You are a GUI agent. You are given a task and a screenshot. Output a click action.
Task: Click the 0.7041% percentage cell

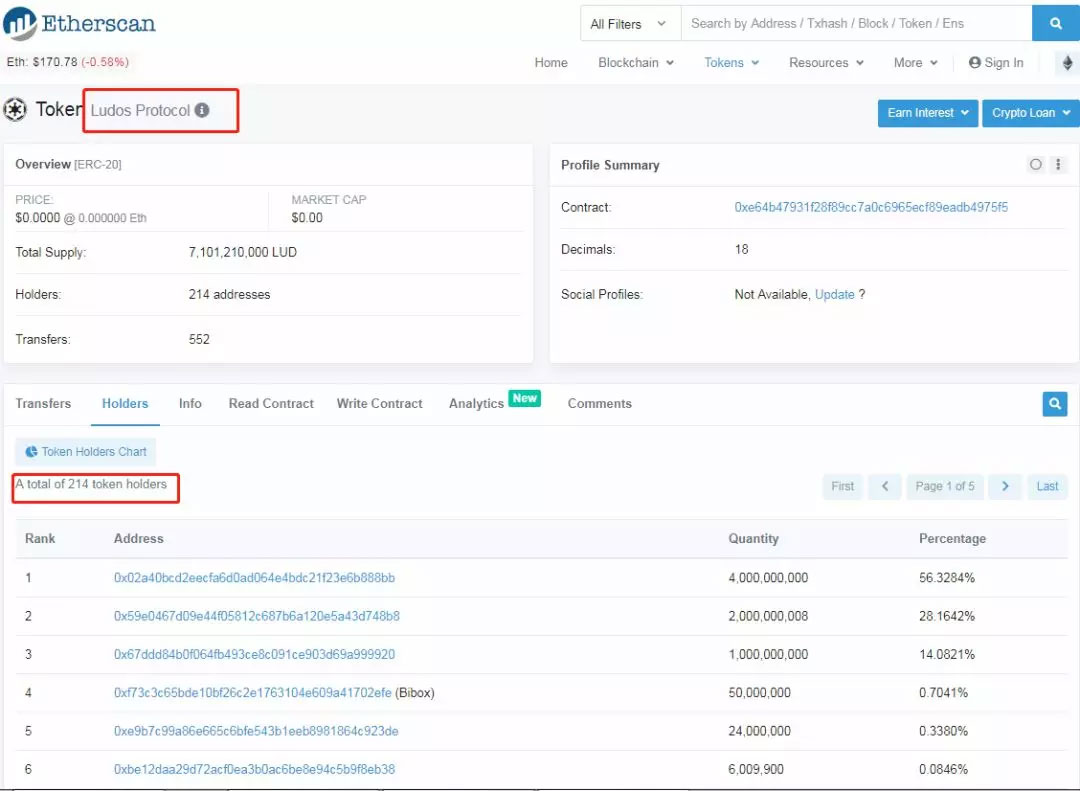coord(944,693)
